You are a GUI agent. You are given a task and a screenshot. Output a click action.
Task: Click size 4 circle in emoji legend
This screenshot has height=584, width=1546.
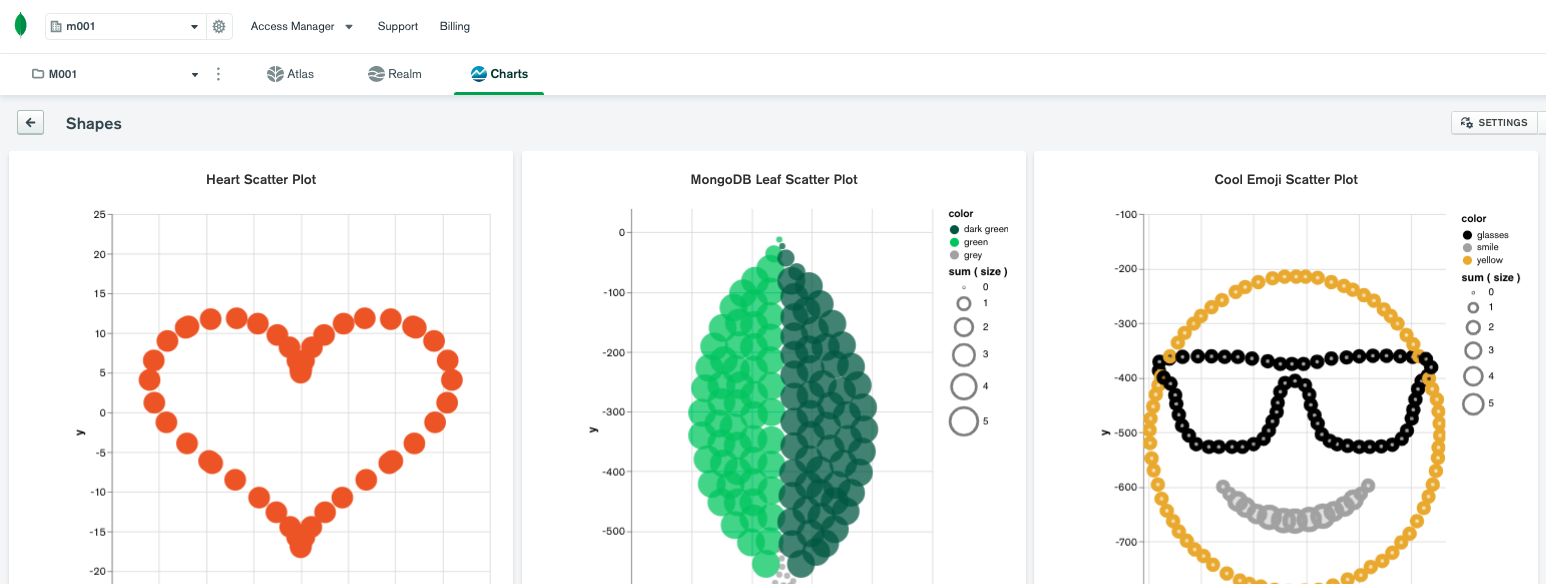pyautogui.click(x=1473, y=376)
